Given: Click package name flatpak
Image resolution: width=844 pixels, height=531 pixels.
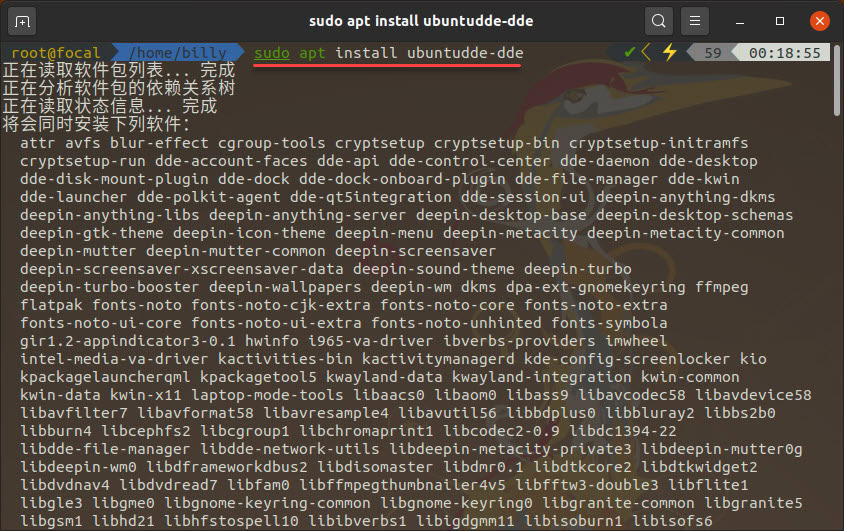Looking at the screenshot, I should pos(52,305).
